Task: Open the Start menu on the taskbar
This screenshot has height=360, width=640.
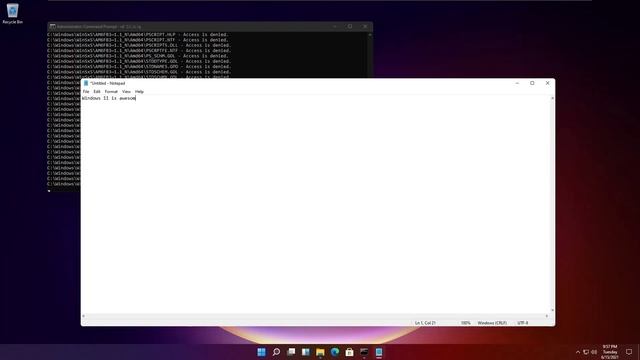Action: click(262, 352)
